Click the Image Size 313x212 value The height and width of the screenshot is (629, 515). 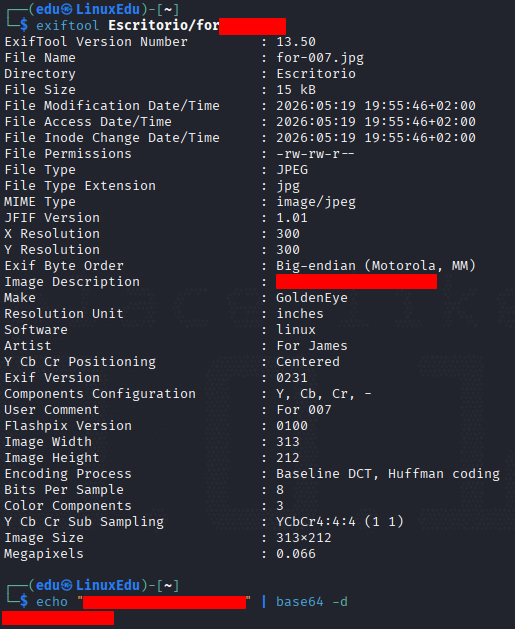[304, 538]
